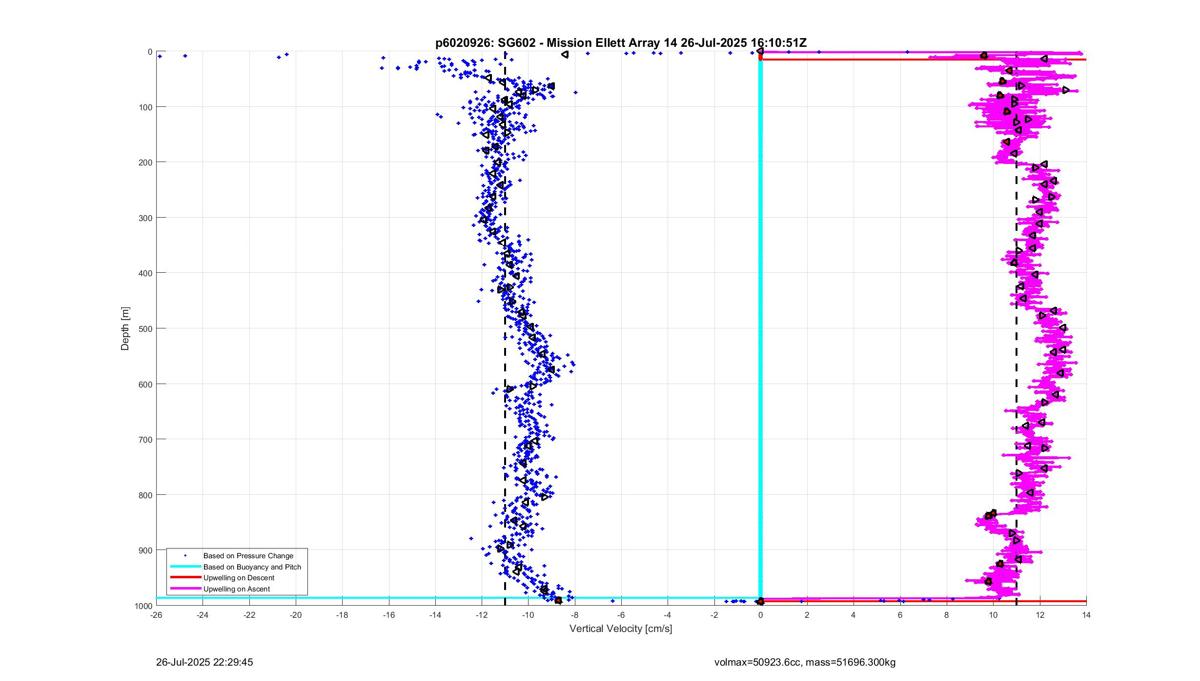Screen dimensions: 1200x681
Task: Click the blue dot marker in the legend
Action: tap(184, 555)
